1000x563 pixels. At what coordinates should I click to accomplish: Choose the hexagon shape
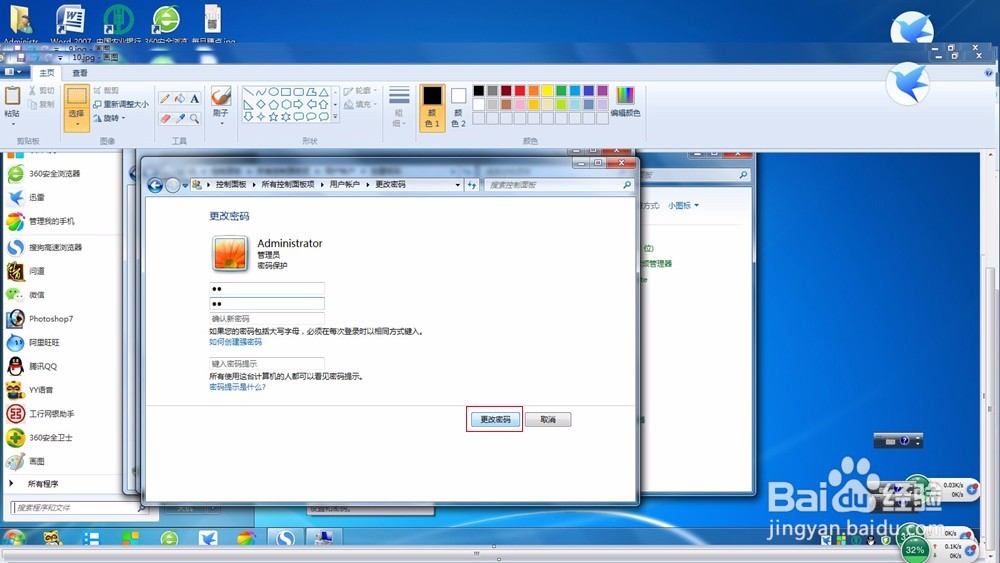coord(286,104)
